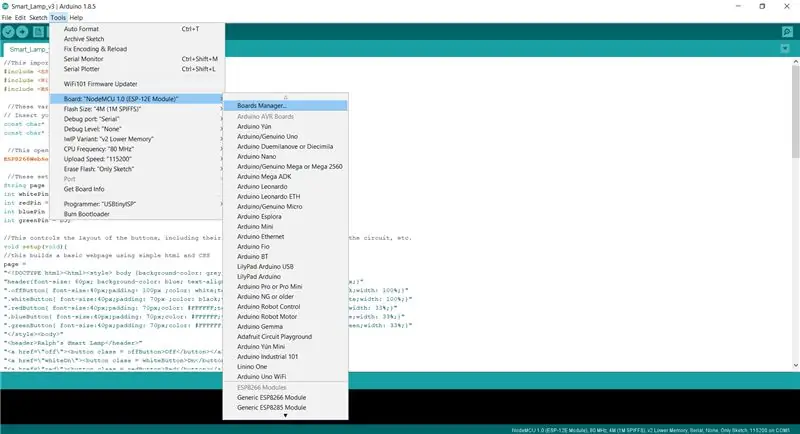Open Boards Manager

click(286, 106)
